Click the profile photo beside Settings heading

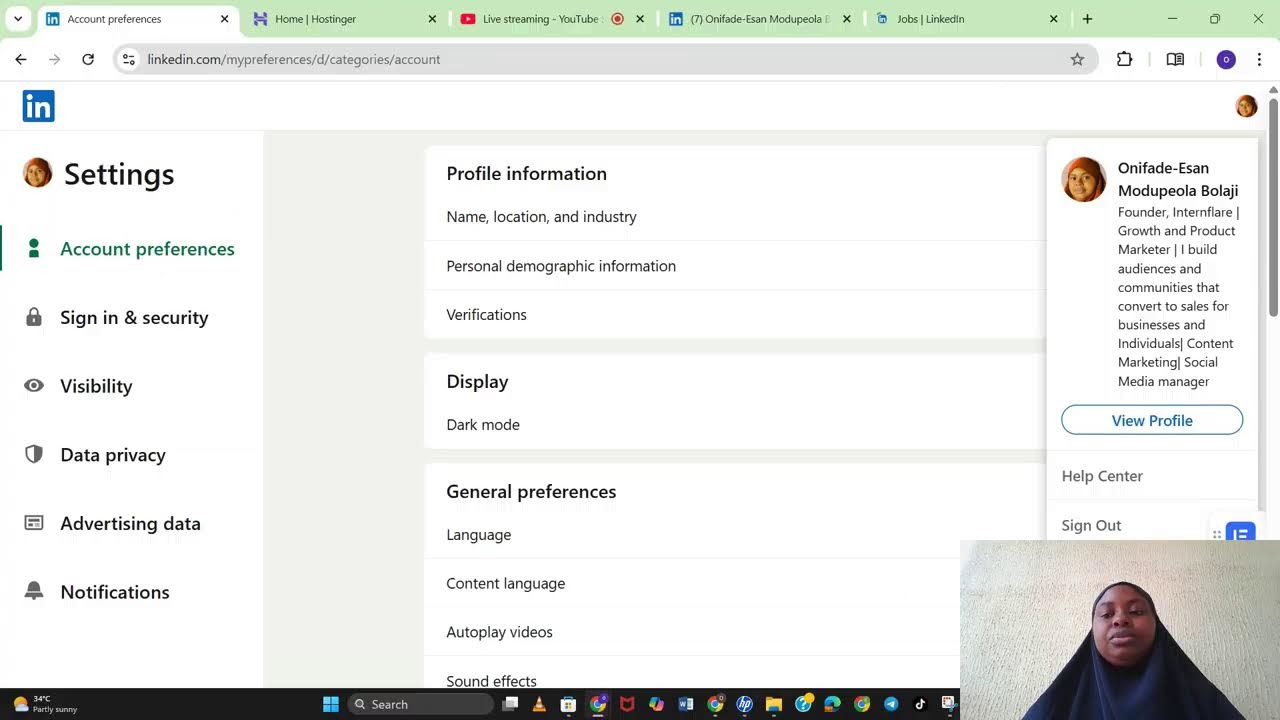click(x=37, y=173)
